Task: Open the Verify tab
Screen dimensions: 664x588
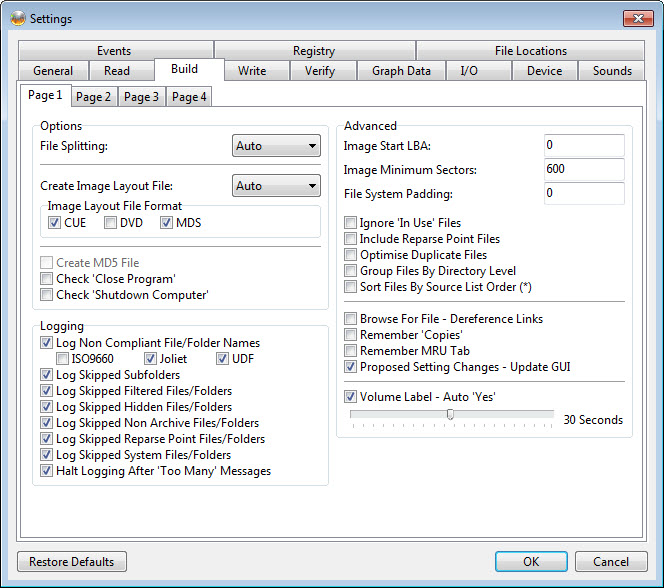Action: [x=323, y=71]
